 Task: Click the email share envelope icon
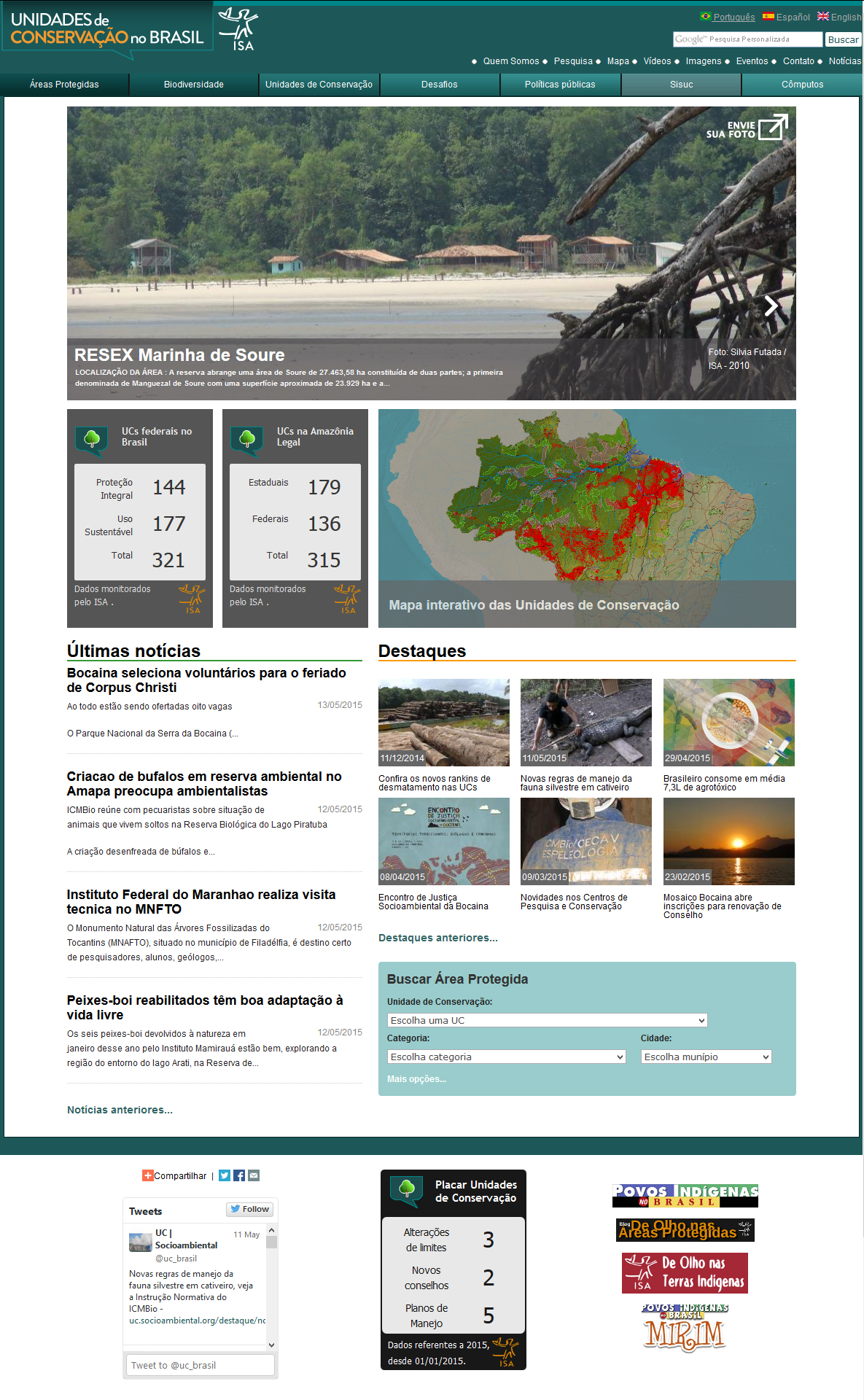254,1175
